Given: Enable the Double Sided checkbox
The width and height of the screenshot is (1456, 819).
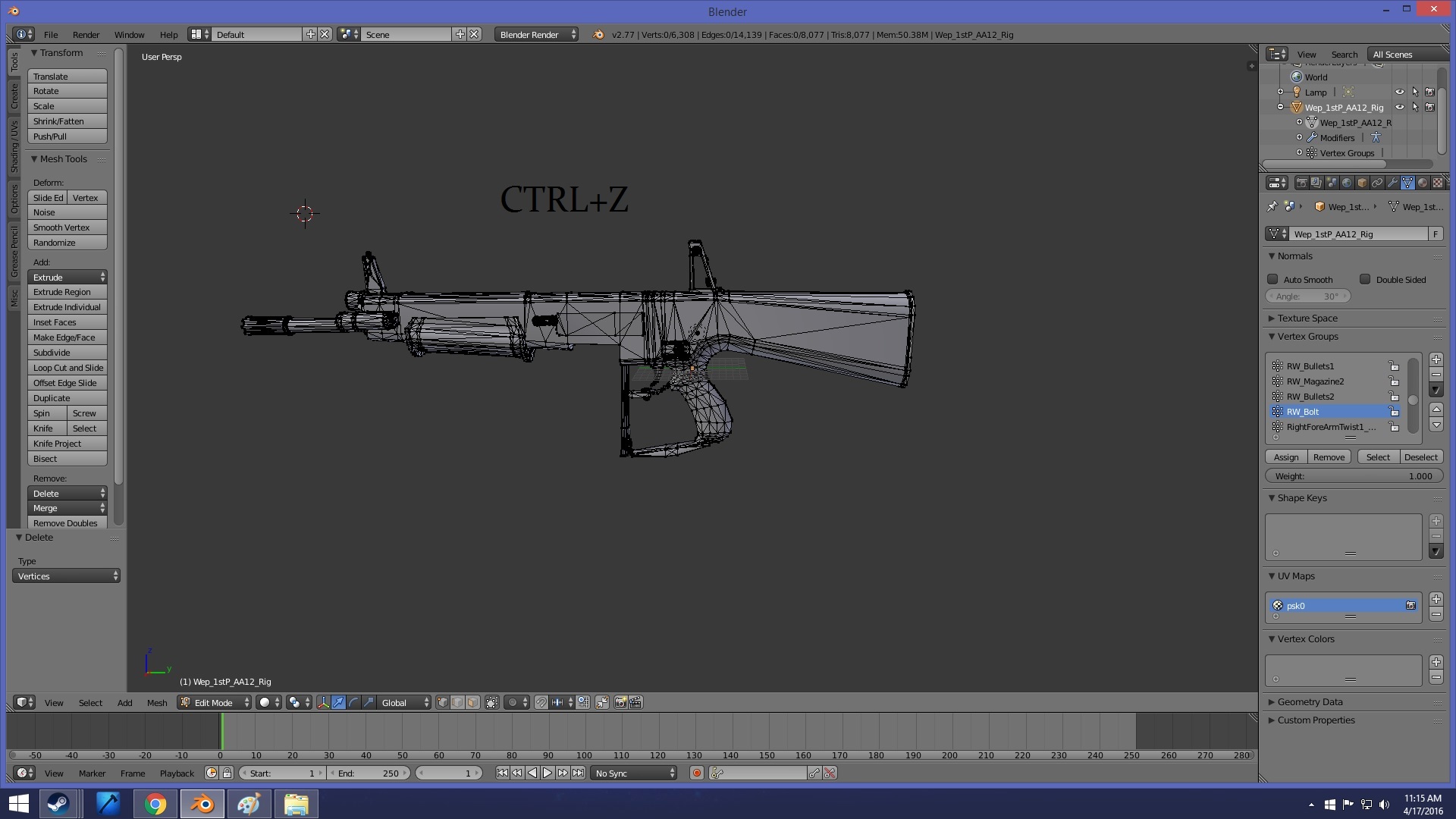Looking at the screenshot, I should [1365, 280].
